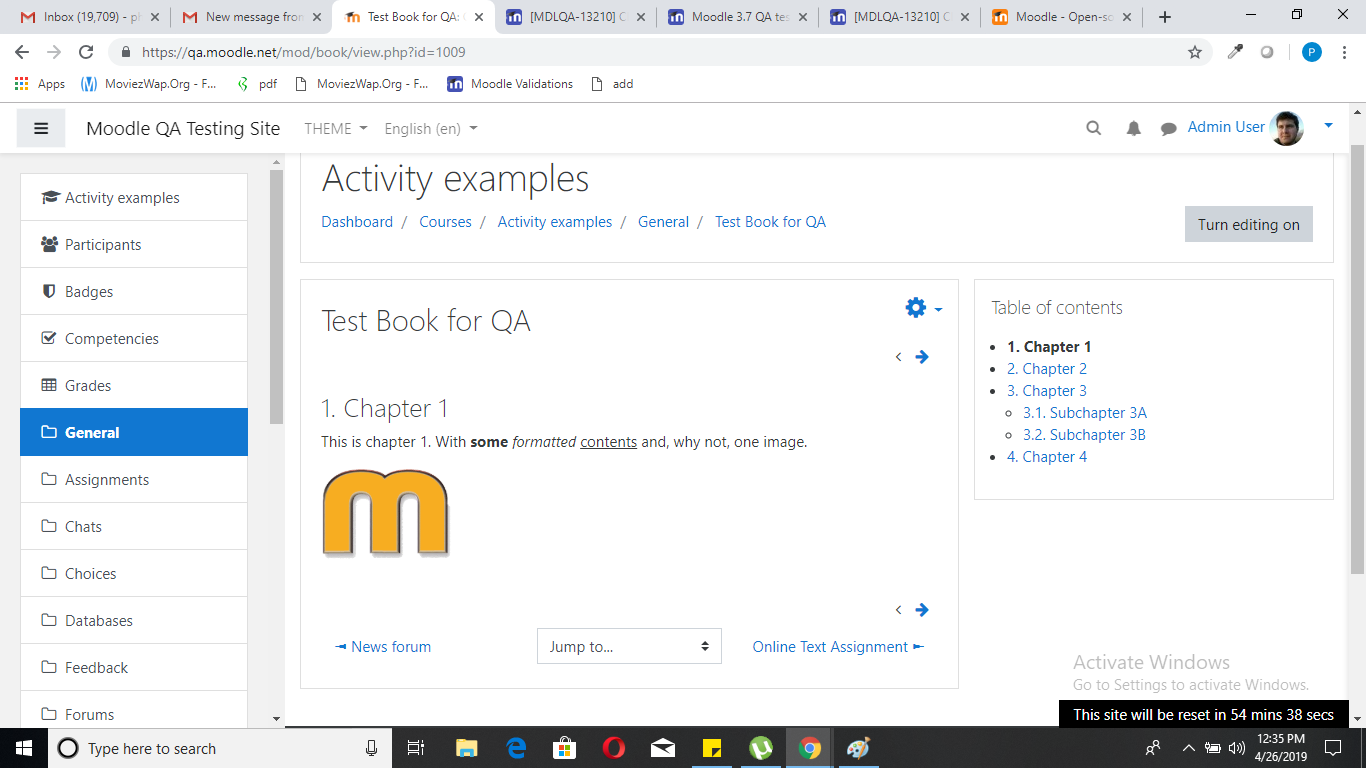The image size is (1366, 768).
Task: Open the Windows action center icon
Action: coord(1332,748)
